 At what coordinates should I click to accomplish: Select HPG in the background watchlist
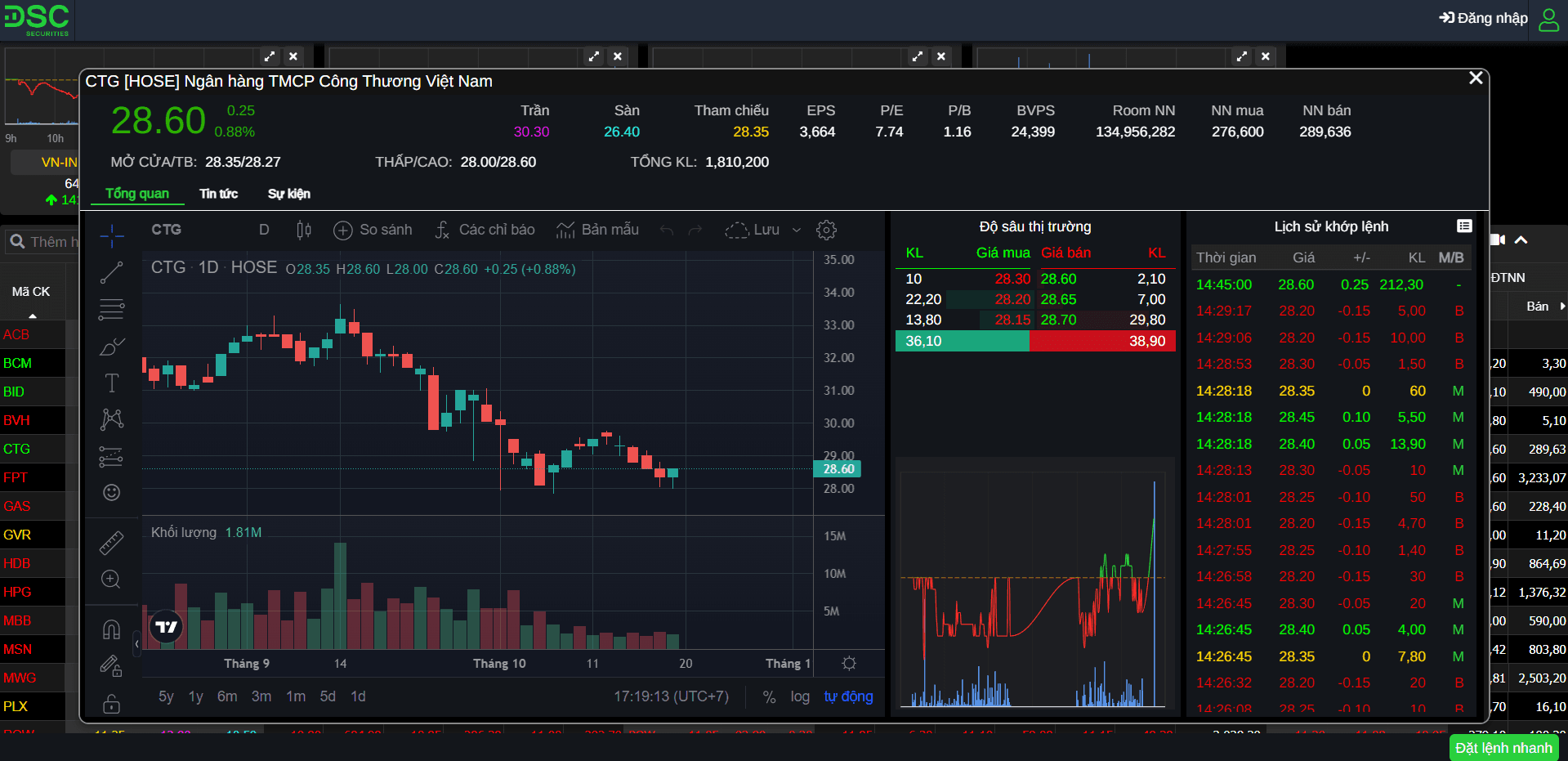pyautogui.click(x=17, y=592)
